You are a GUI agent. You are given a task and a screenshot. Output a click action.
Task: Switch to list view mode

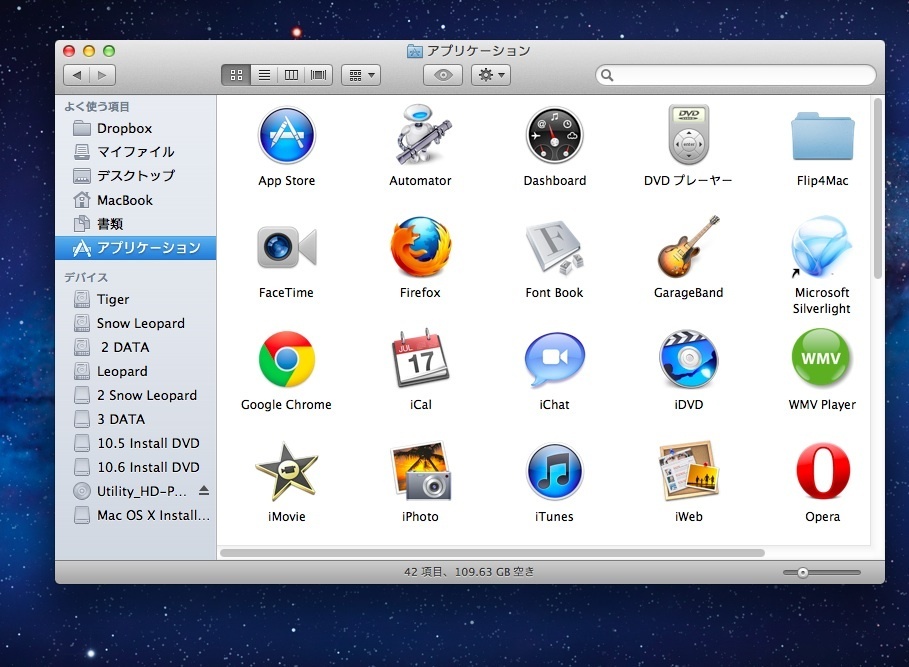coord(264,75)
